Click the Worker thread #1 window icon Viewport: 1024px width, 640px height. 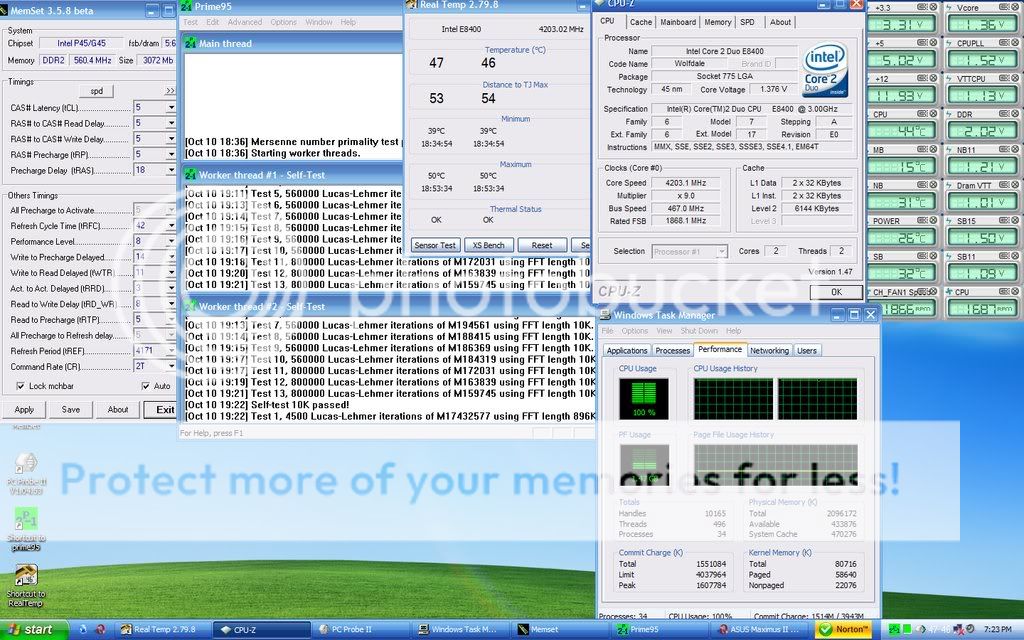[x=190, y=174]
